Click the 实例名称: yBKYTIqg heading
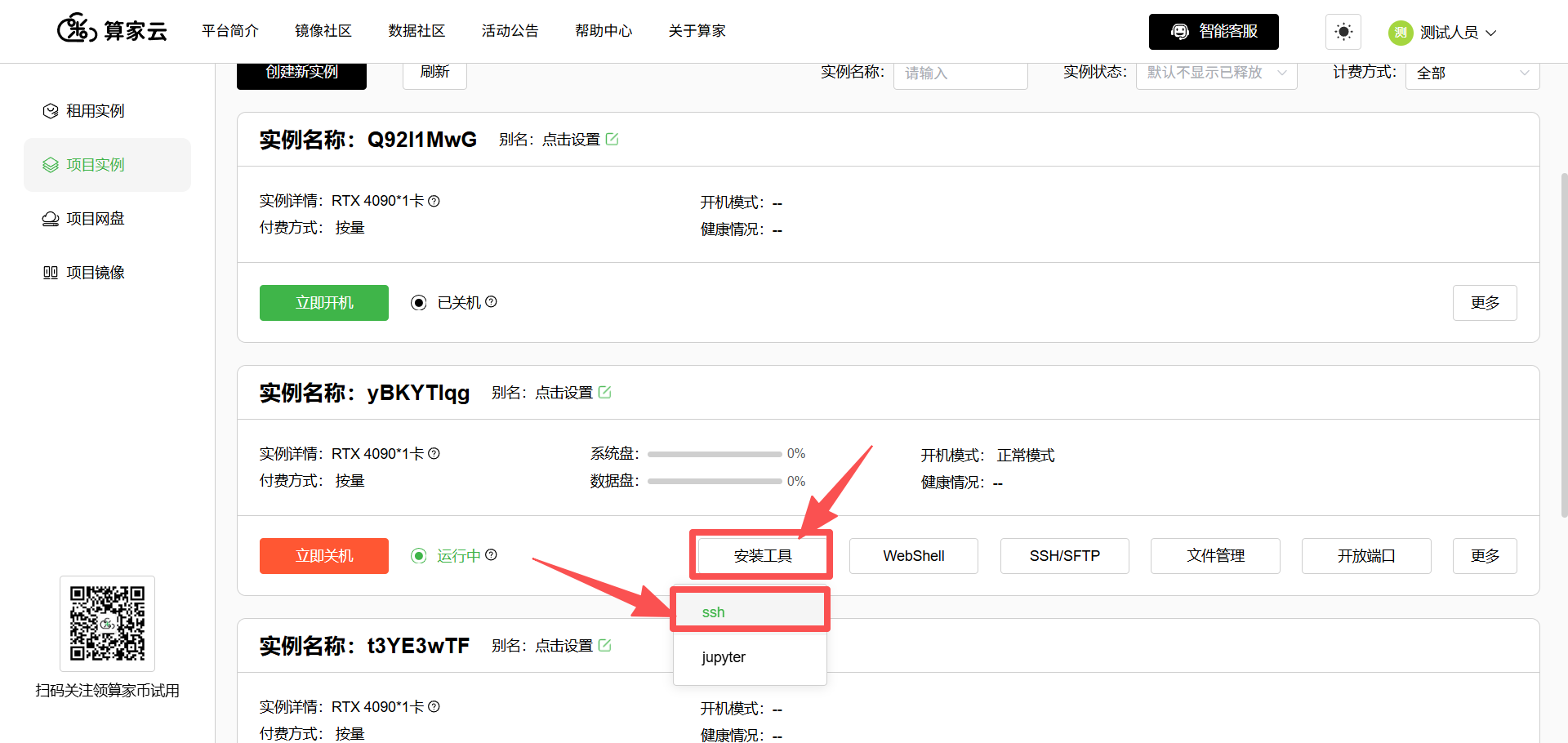 coord(365,393)
